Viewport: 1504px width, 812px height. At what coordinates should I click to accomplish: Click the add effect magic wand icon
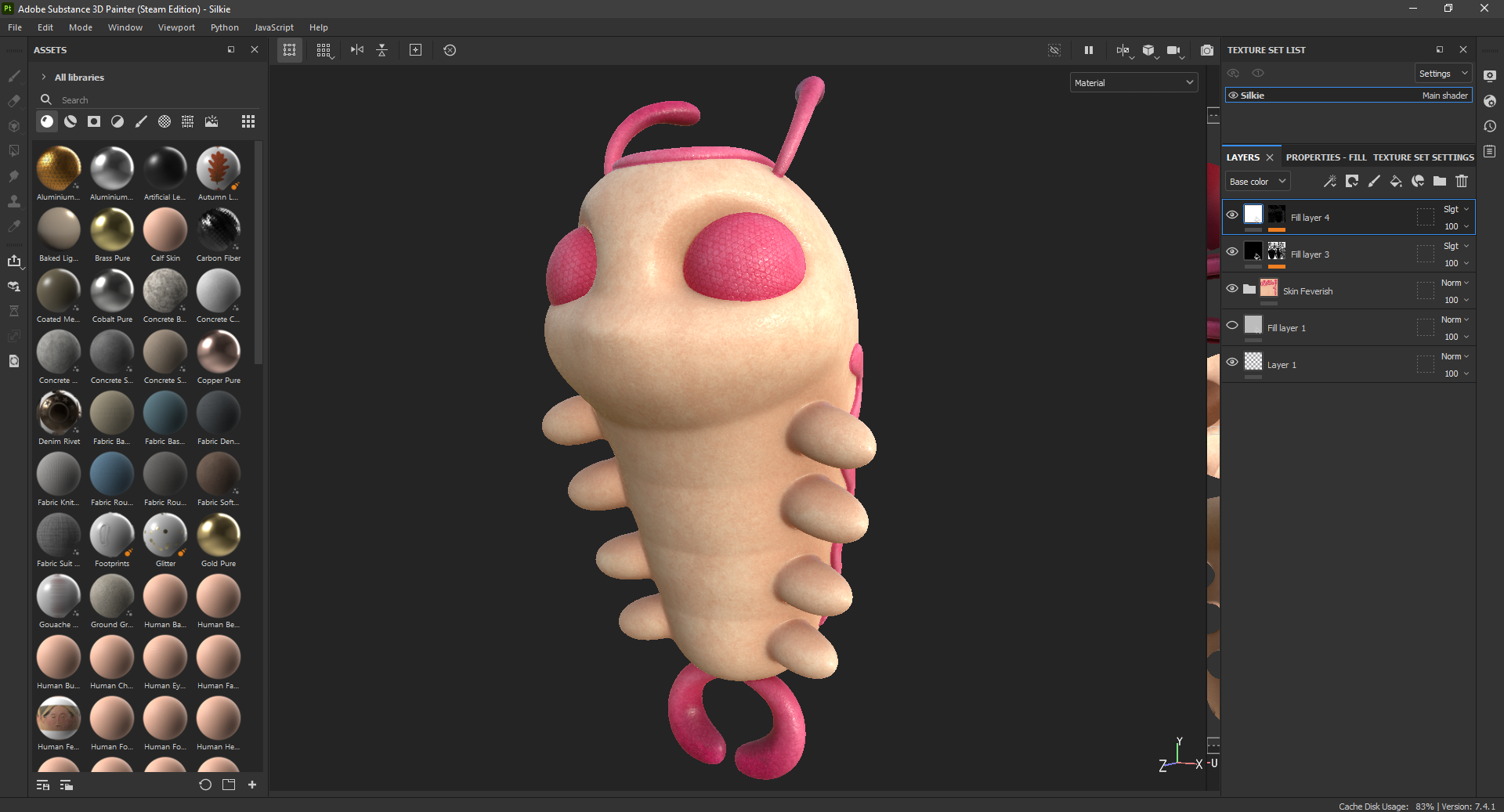pyautogui.click(x=1329, y=182)
